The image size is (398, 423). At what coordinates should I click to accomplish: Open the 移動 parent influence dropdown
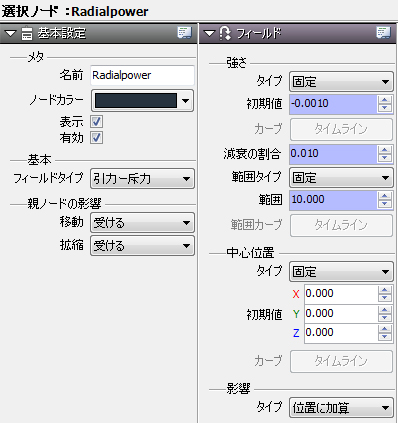point(142,223)
